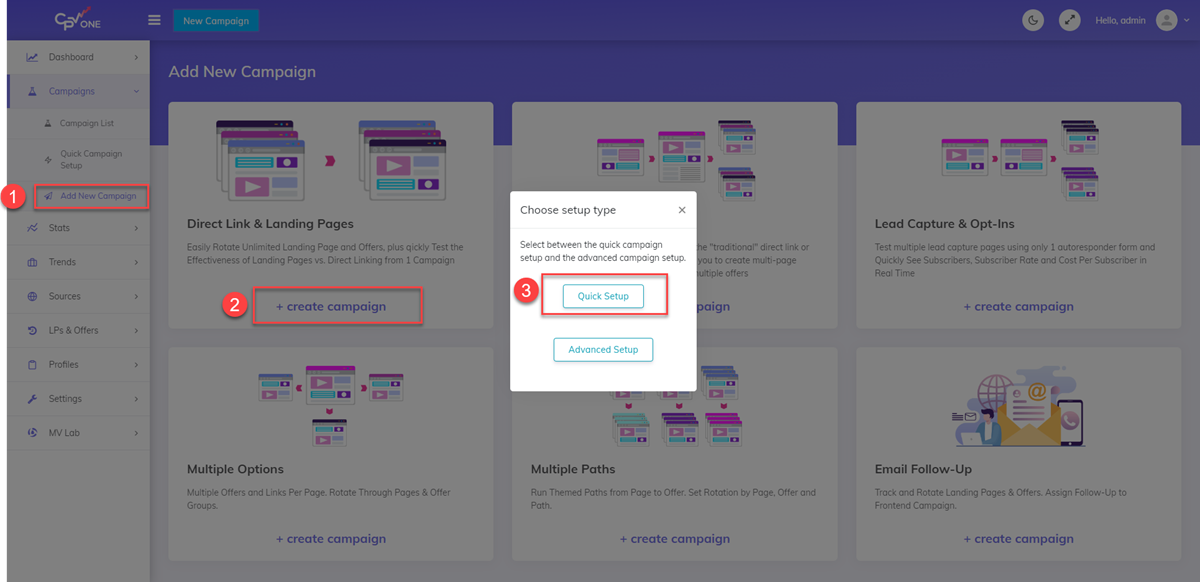Click the Quick Setup button
The image size is (1200, 582).
603,296
